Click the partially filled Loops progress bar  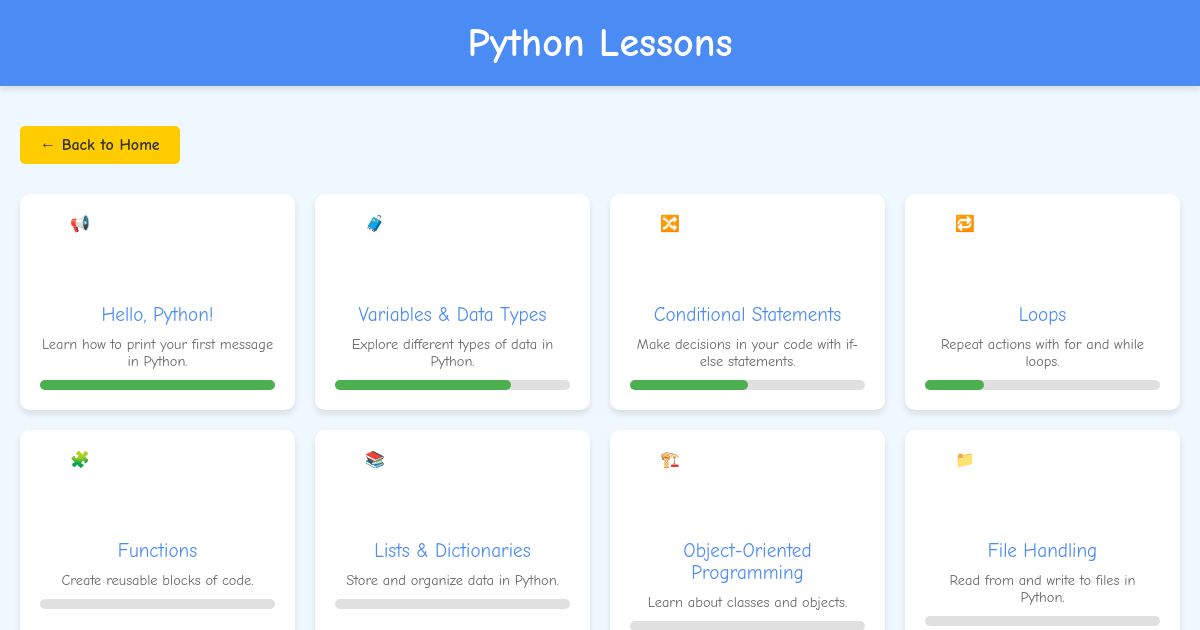tap(1042, 385)
